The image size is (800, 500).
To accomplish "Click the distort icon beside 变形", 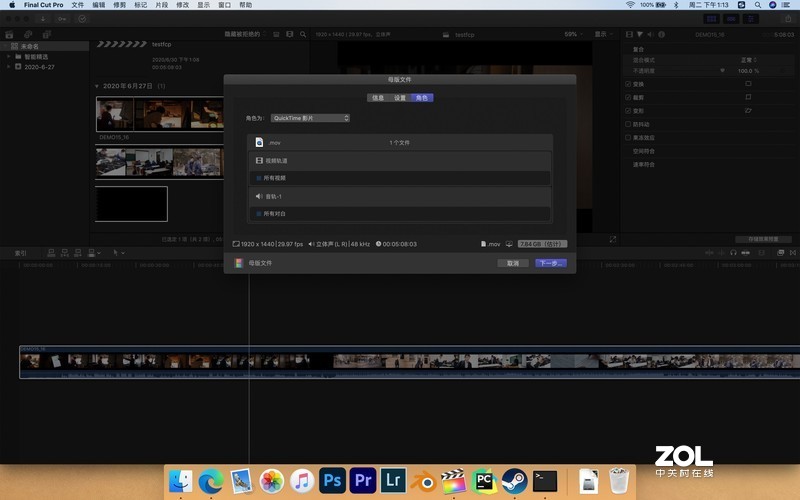I will click(x=747, y=110).
